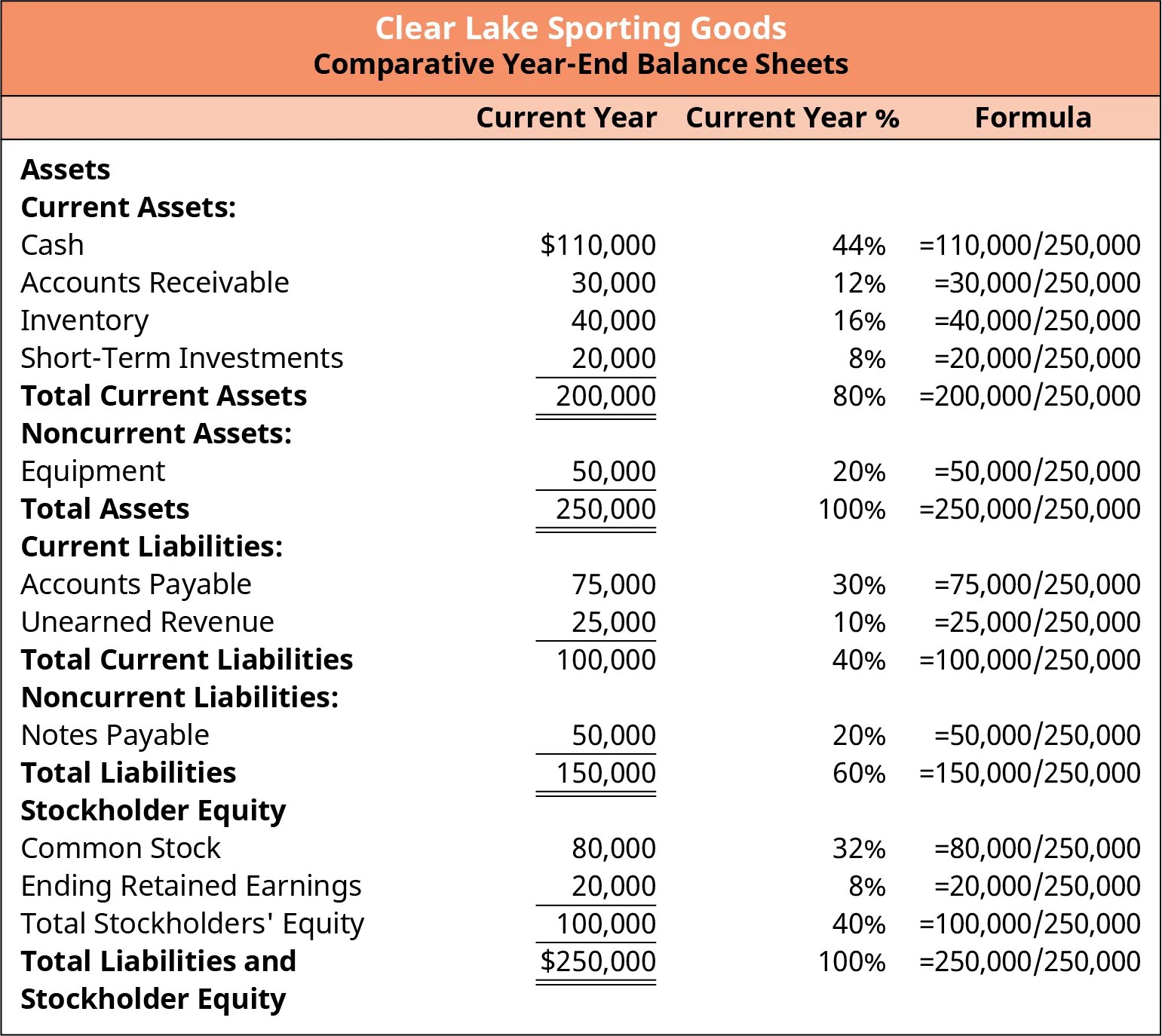The width and height of the screenshot is (1162, 1036).
Task: Select the Accounts Receivable row label
Action: coord(155,283)
